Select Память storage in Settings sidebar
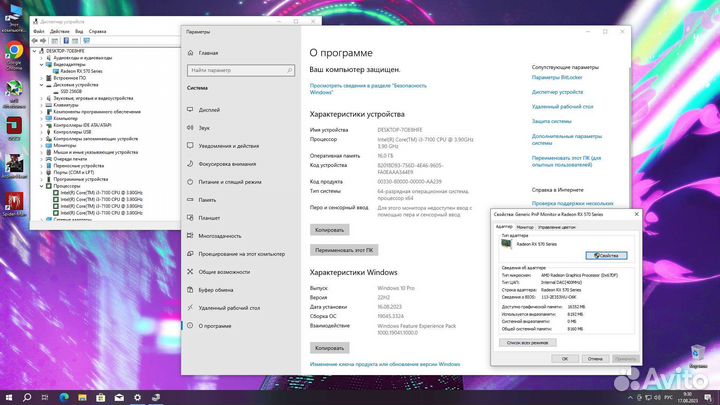 pyautogui.click(x=207, y=200)
